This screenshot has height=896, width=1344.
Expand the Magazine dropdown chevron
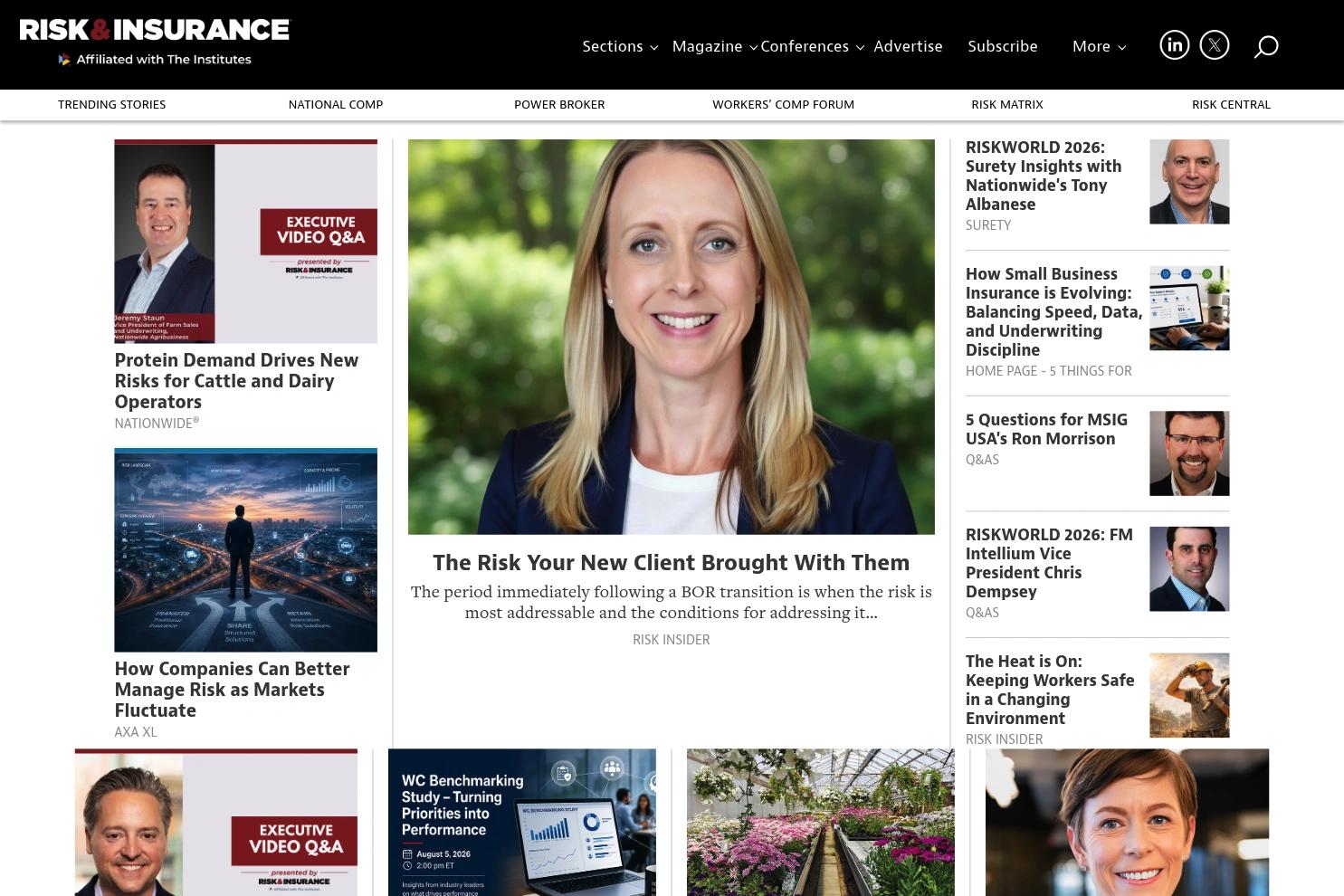tap(754, 47)
